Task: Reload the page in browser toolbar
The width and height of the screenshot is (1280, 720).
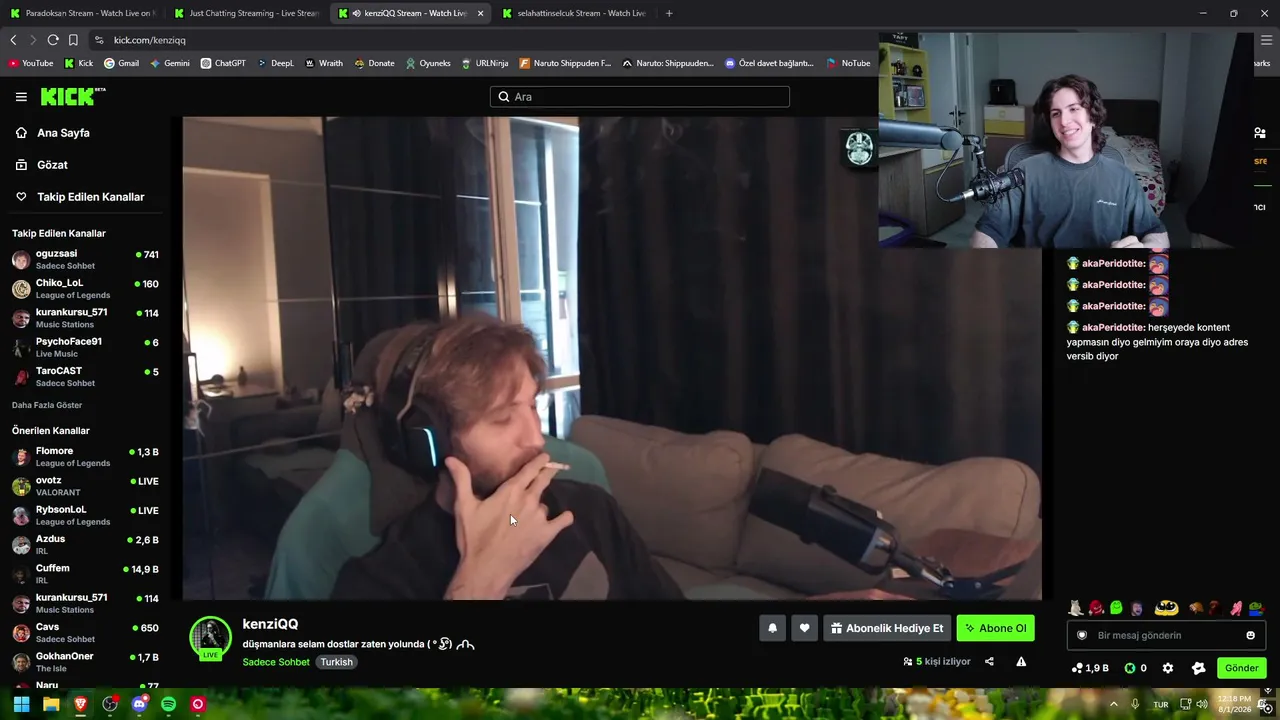Action: 53,40
